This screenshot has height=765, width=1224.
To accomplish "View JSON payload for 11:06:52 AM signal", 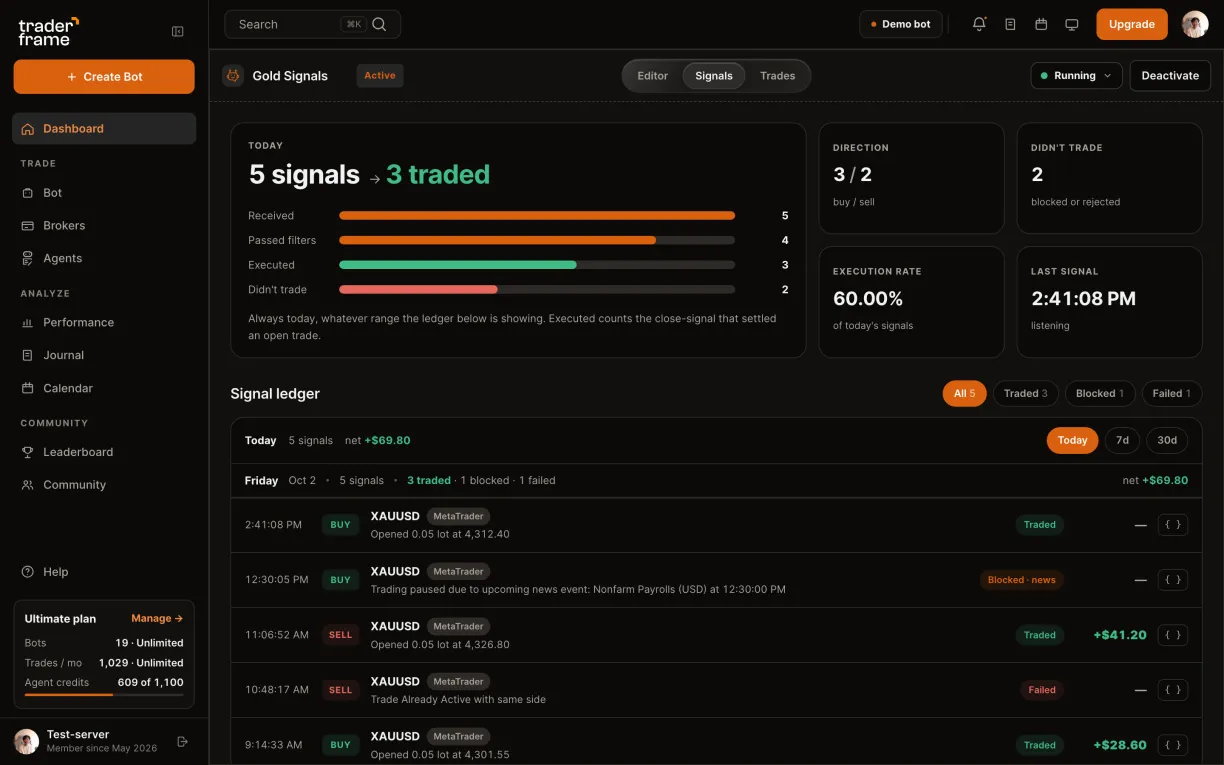I will tap(1173, 634).
